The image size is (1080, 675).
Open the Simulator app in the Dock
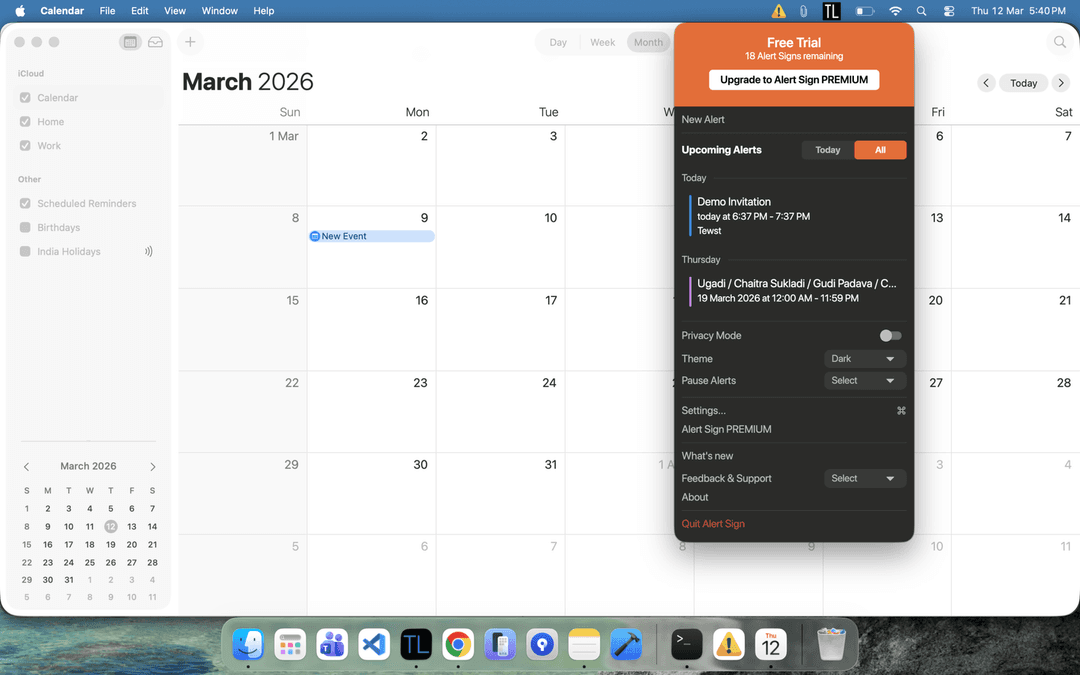500,645
